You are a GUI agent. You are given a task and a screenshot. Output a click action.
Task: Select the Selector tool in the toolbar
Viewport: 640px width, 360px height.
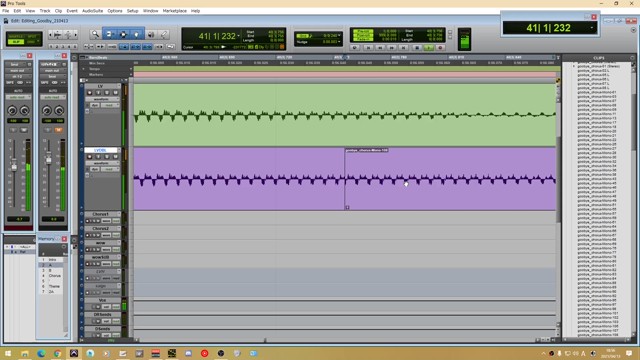123,35
